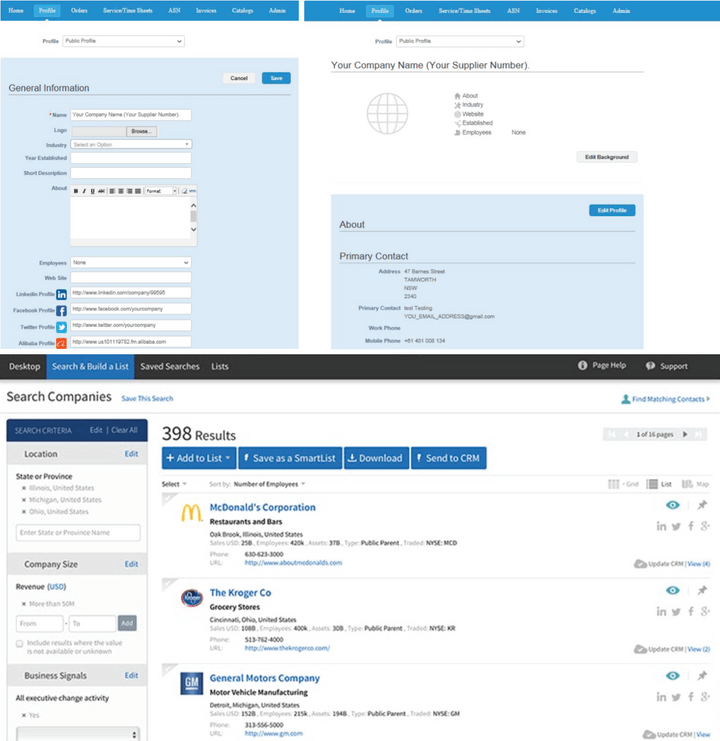Remove Michigan, United States criterion
720x741 pixels.
pyautogui.click(x=24, y=500)
